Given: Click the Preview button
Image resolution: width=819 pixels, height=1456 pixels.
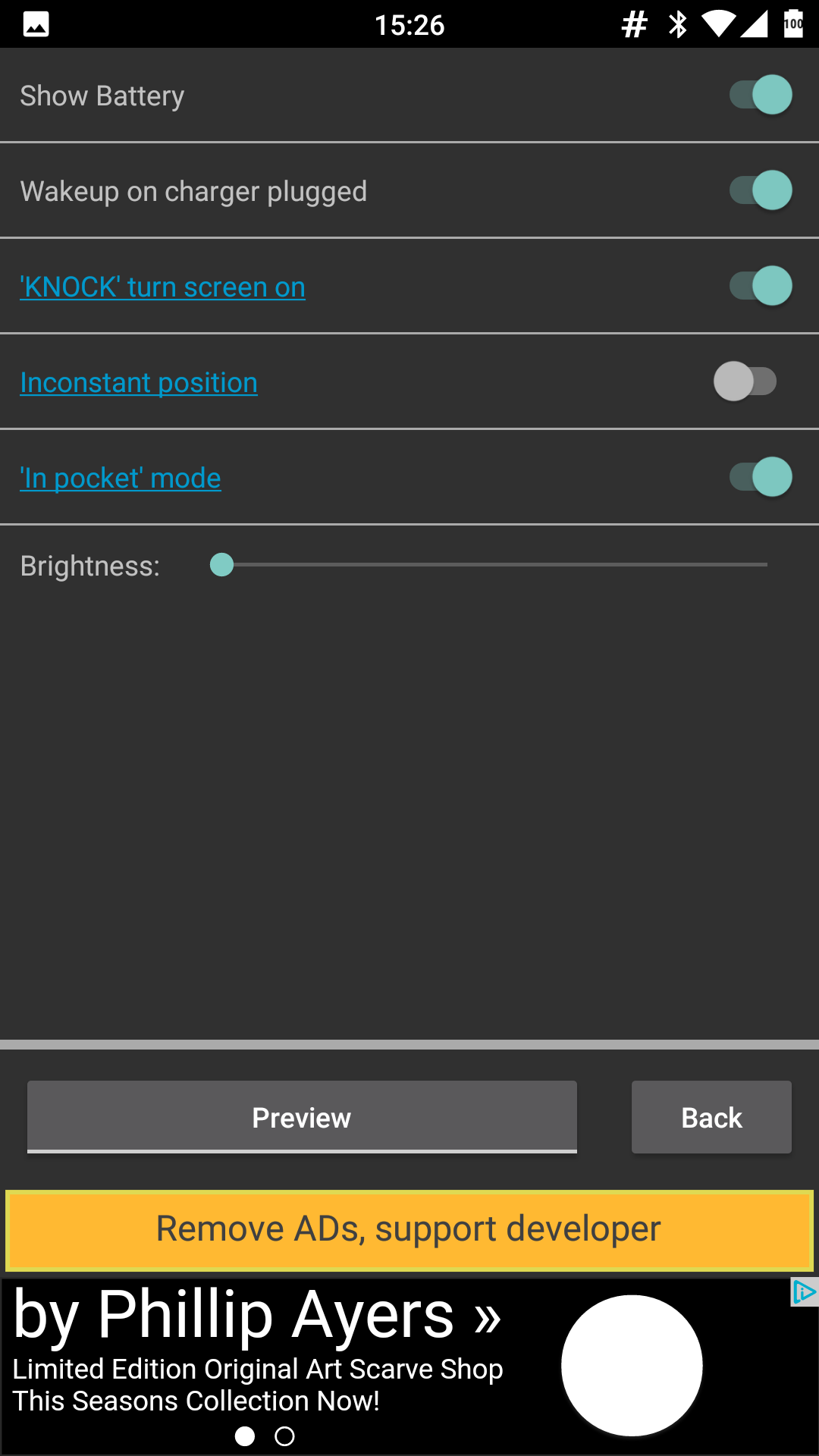Looking at the screenshot, I should 302,1117.
